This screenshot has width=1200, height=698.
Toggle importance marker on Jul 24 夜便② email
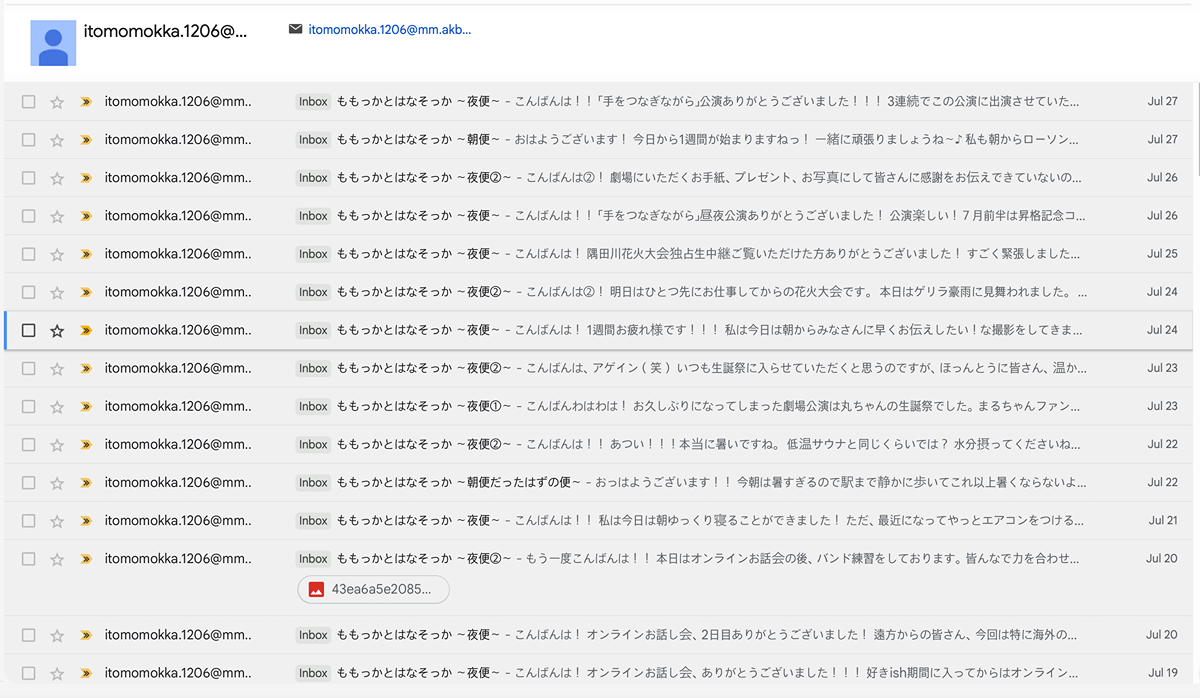[86, 292]
